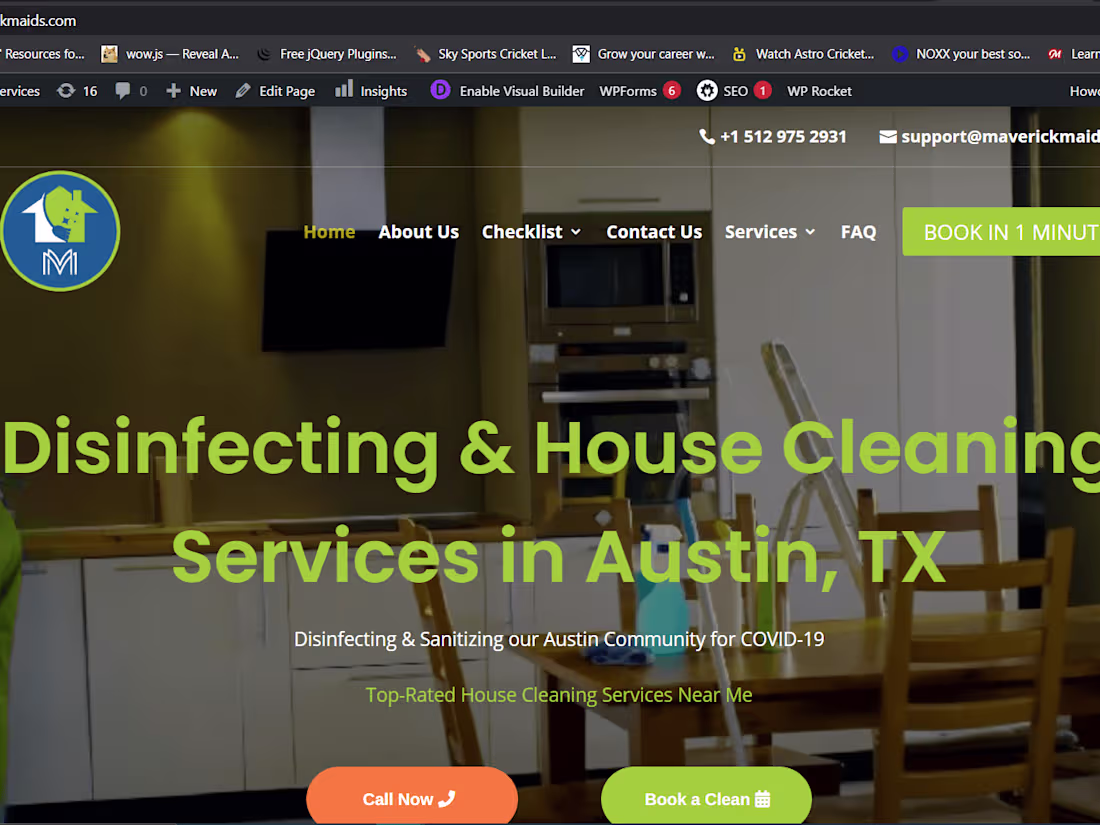Click the Maverick Maids circular logo
The height and width of the screenshot is (825, 1100).
click(x=60, y=230)
